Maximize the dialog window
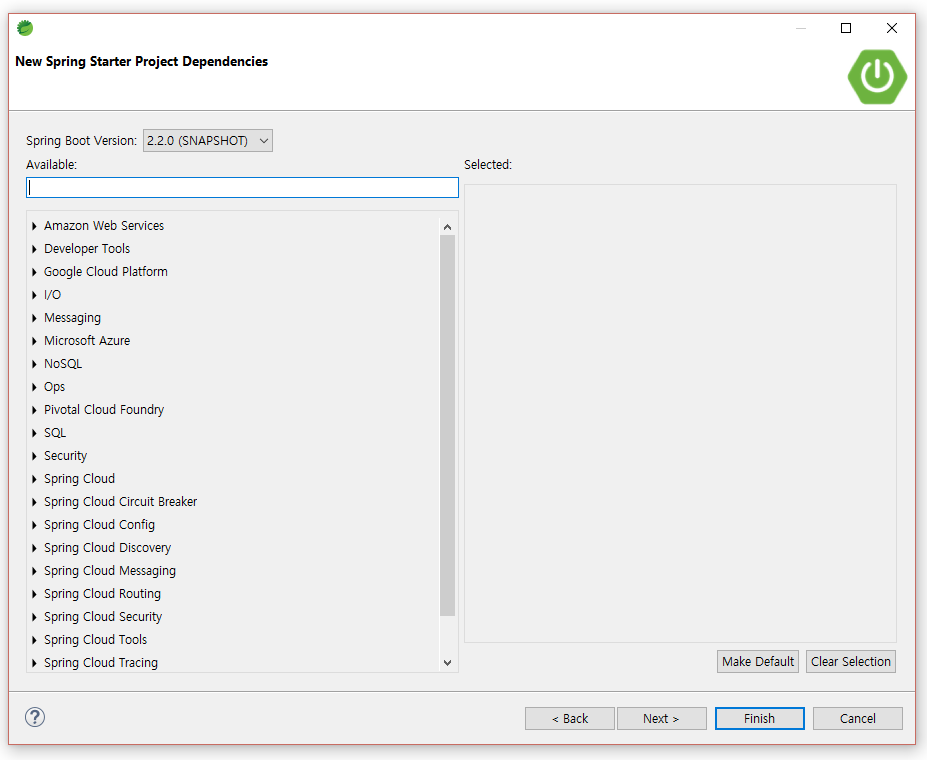This screenshot has height=760, width=927. (x=846, y=28)
